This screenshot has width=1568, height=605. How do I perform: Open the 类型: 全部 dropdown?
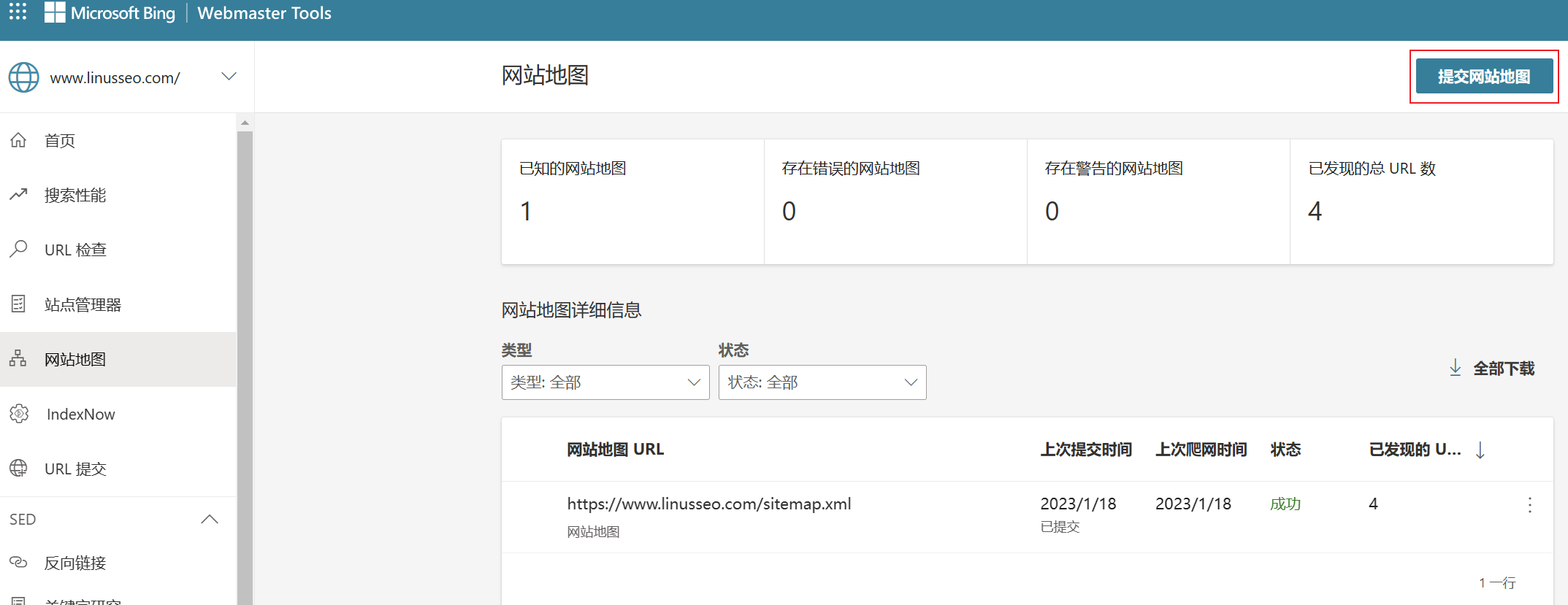click(x=605, y=382)
